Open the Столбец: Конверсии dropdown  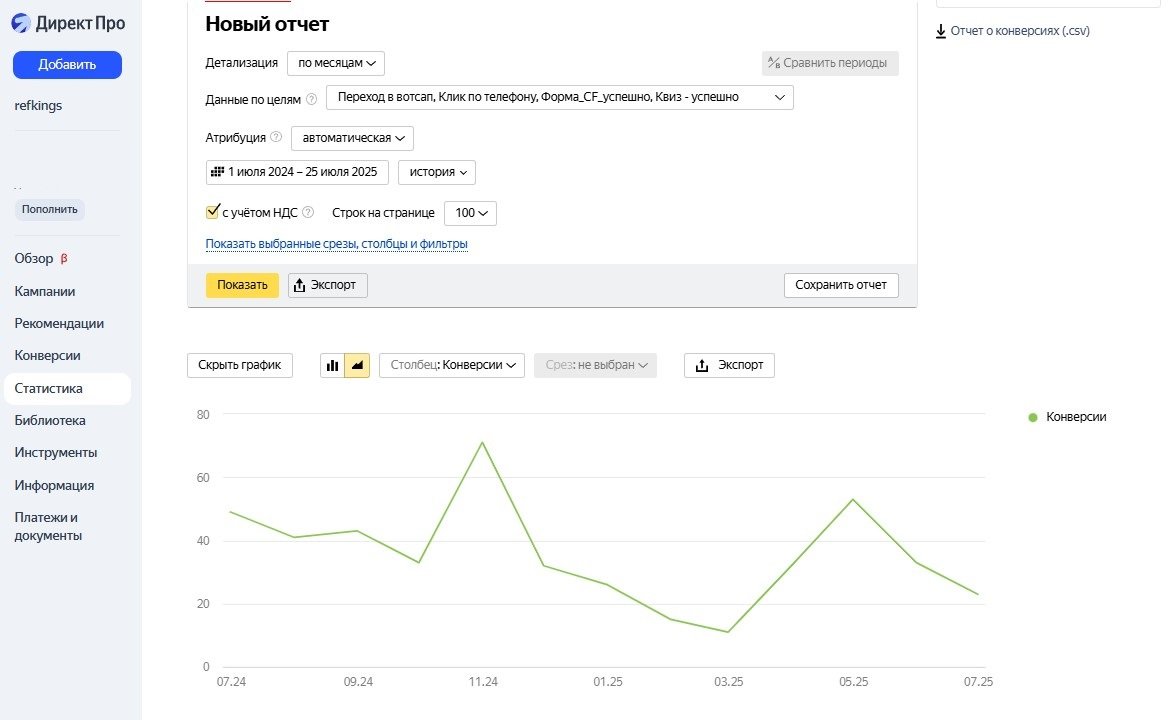coord(452,366)
